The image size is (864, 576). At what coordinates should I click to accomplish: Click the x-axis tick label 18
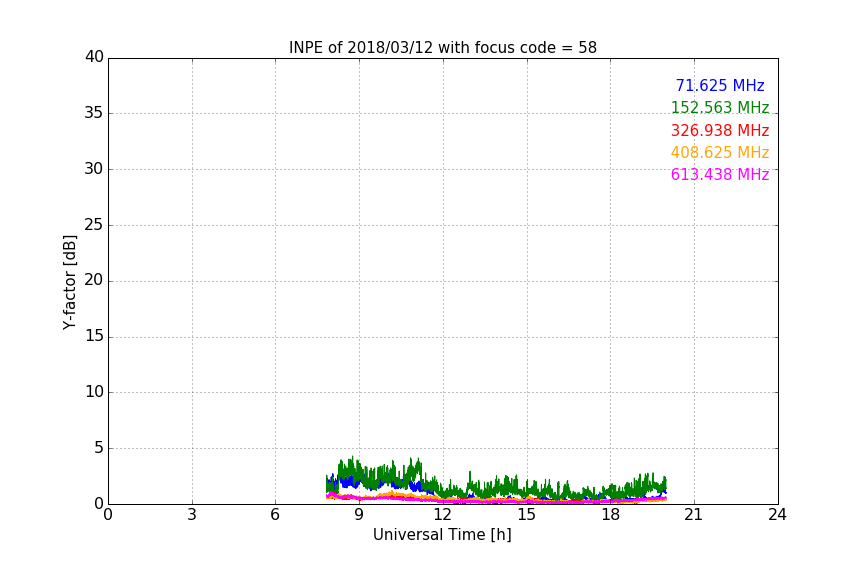(x=610, y=515)
